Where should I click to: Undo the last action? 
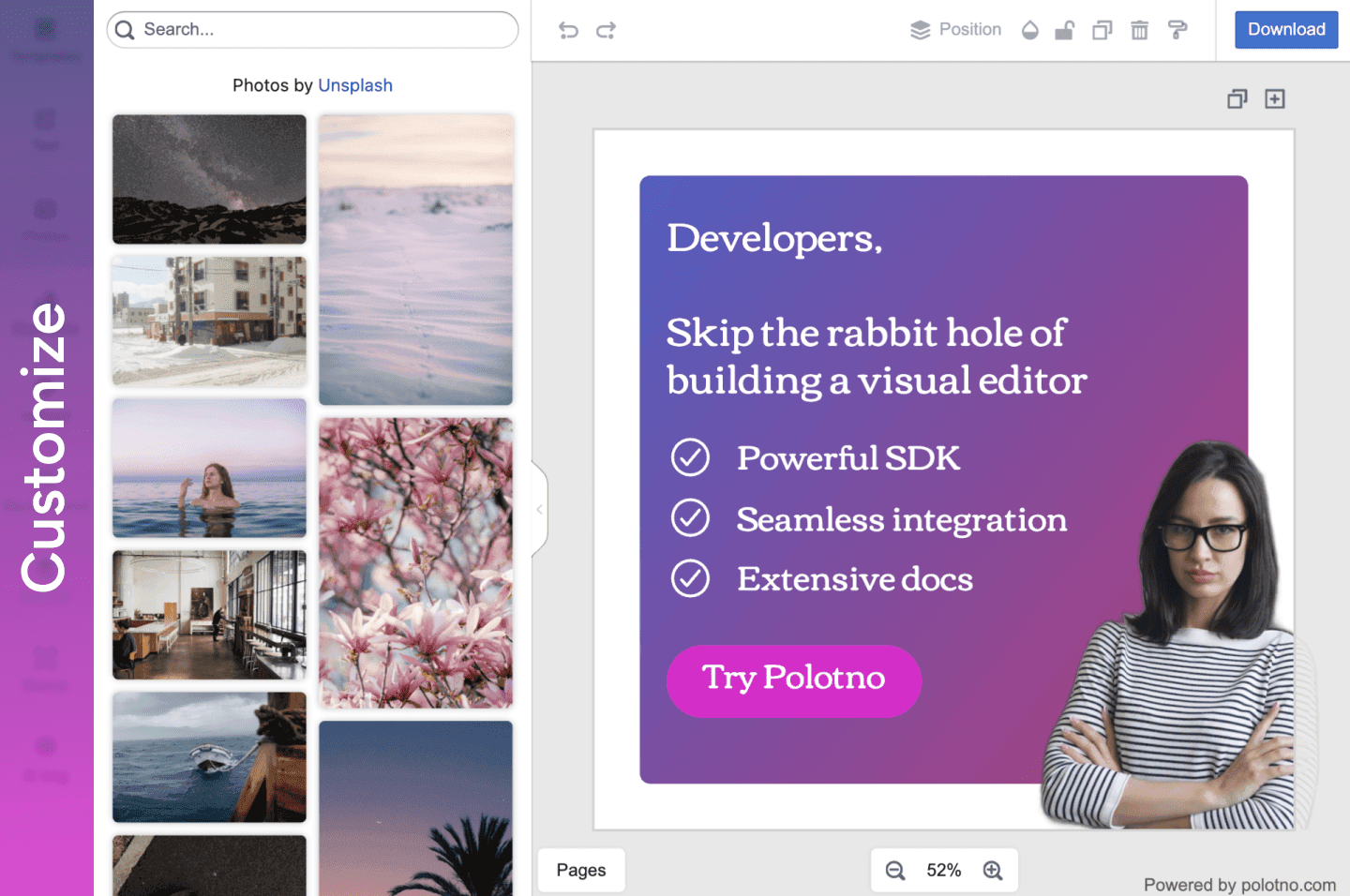pos(568,29)
